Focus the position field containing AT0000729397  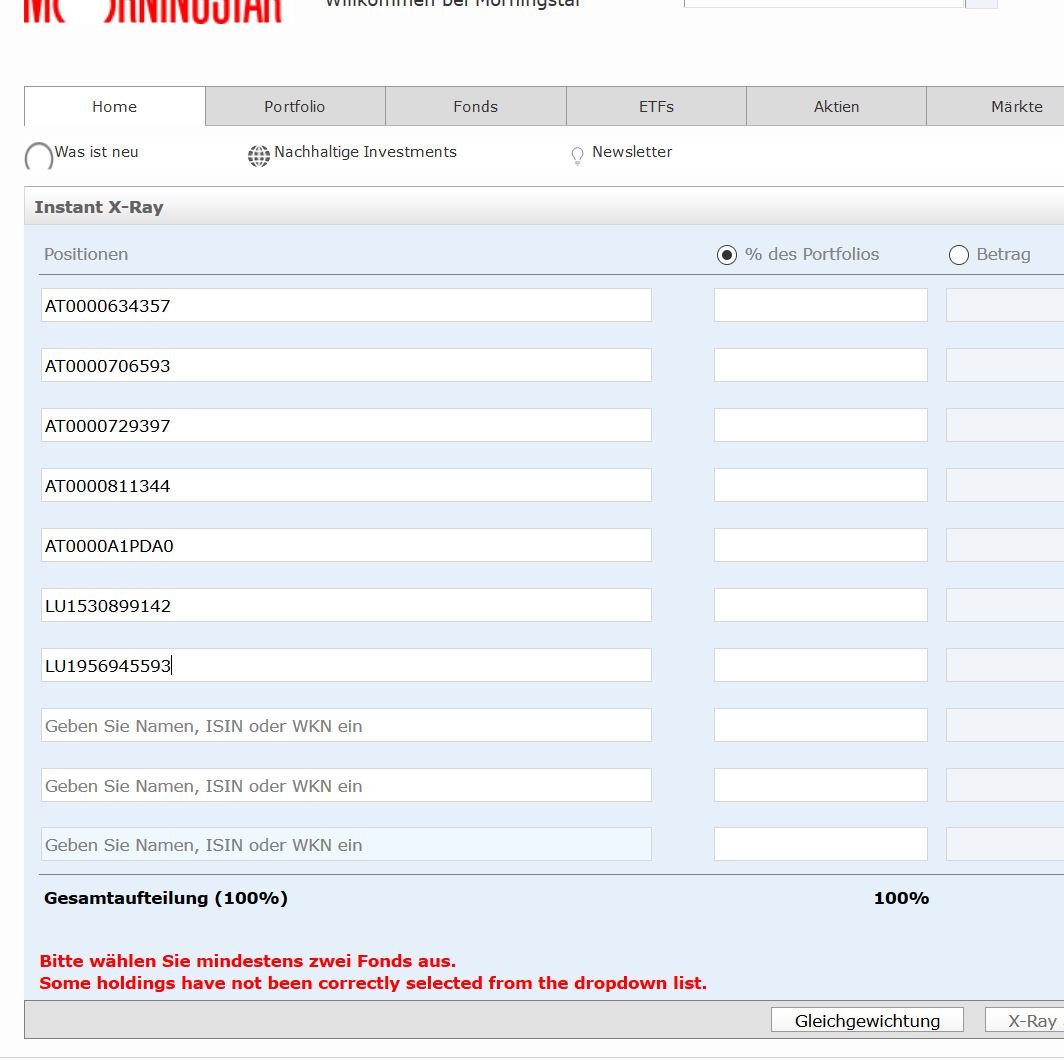[346, 425]
